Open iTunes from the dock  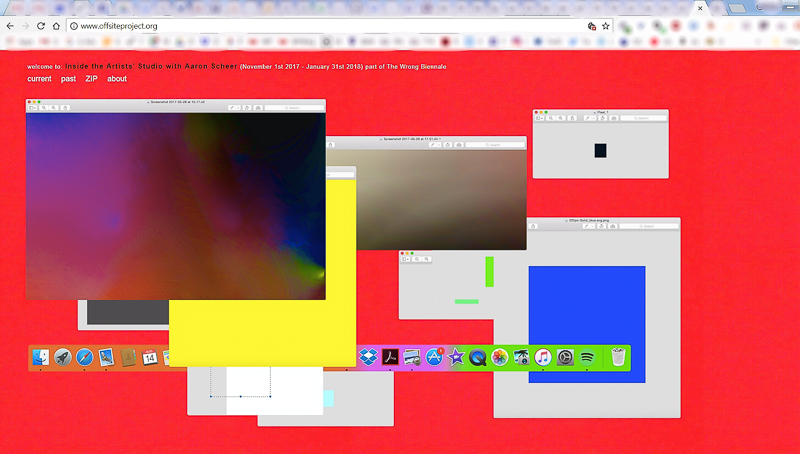pyautogui.click(x=543, y=357)
